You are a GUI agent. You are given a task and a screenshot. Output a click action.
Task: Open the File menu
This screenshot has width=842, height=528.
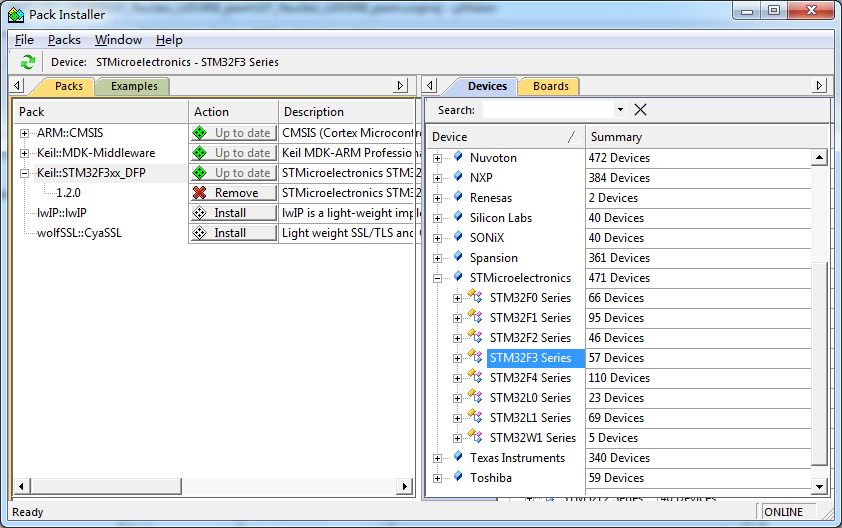click(x=24, y=40)
